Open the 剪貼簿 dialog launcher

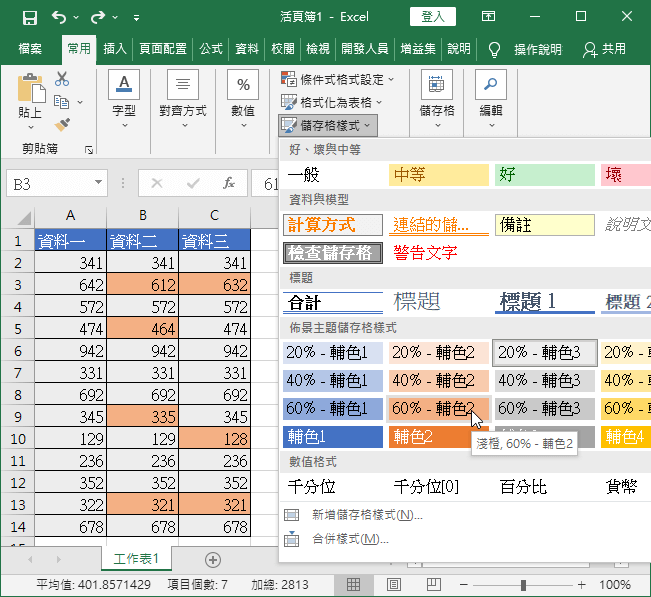tap(88, 150)
